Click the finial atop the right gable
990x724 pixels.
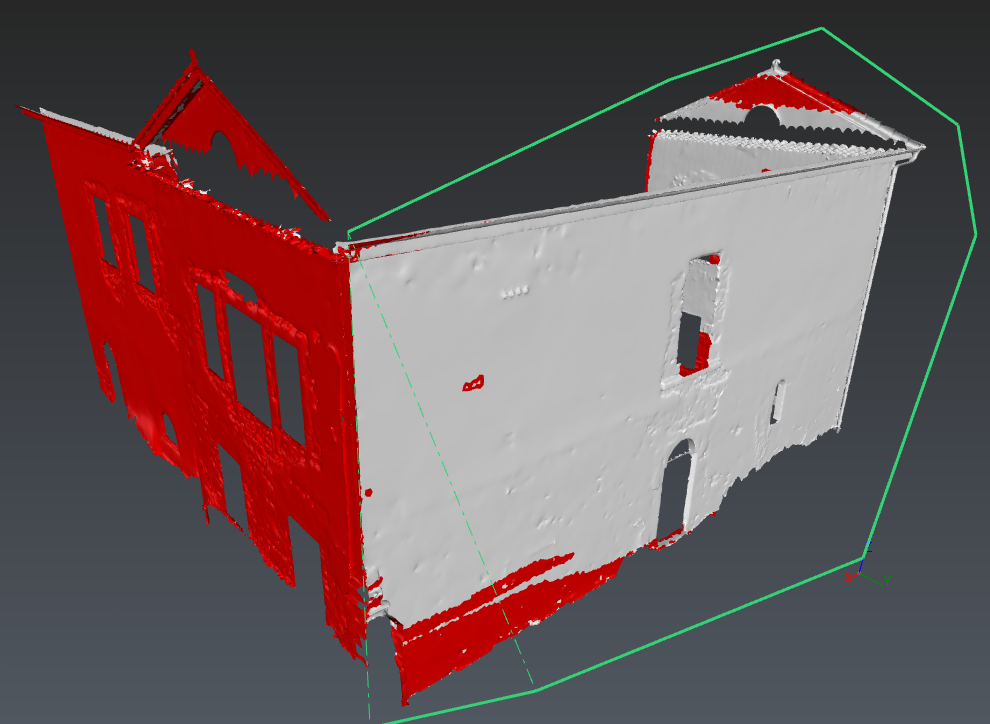[776, 66]
